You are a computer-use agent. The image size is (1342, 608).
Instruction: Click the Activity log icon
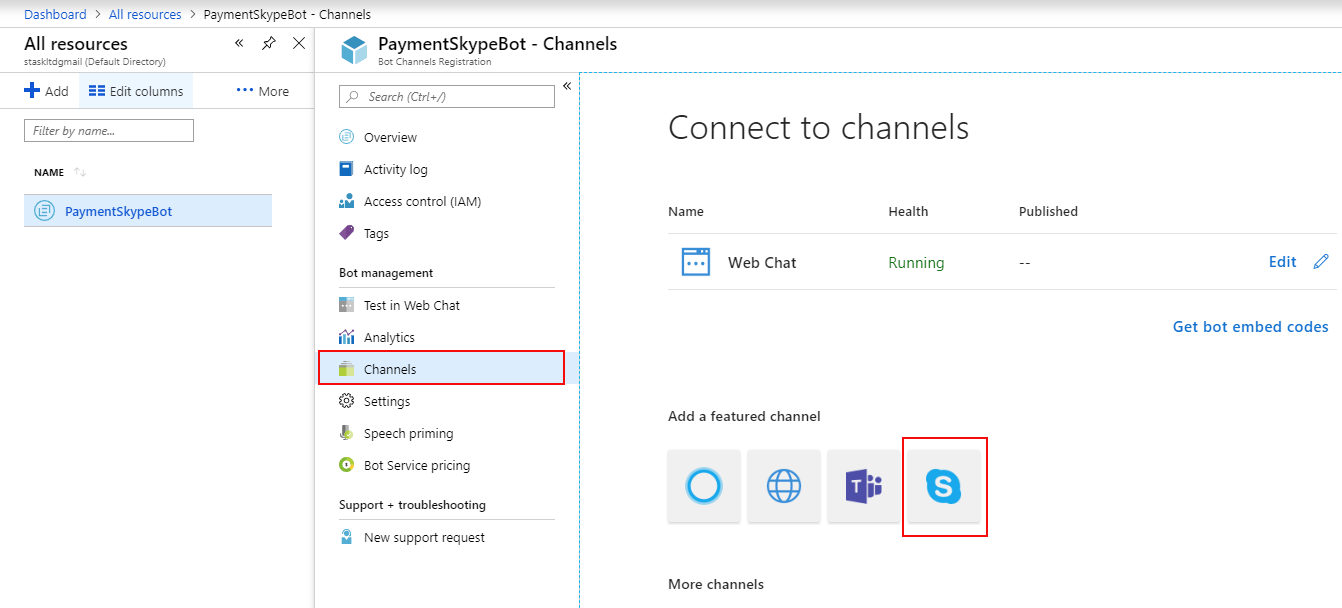coord(347,169)
